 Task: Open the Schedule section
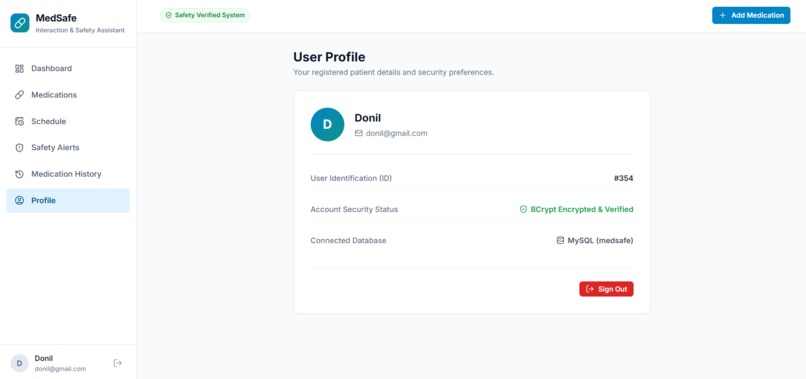click(68, 121)
